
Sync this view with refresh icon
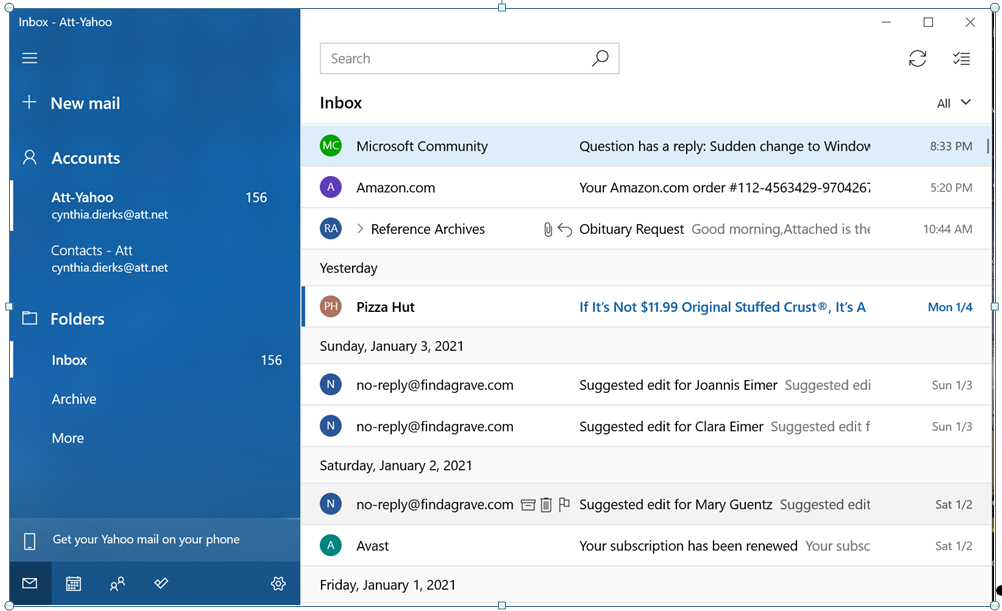918,58
